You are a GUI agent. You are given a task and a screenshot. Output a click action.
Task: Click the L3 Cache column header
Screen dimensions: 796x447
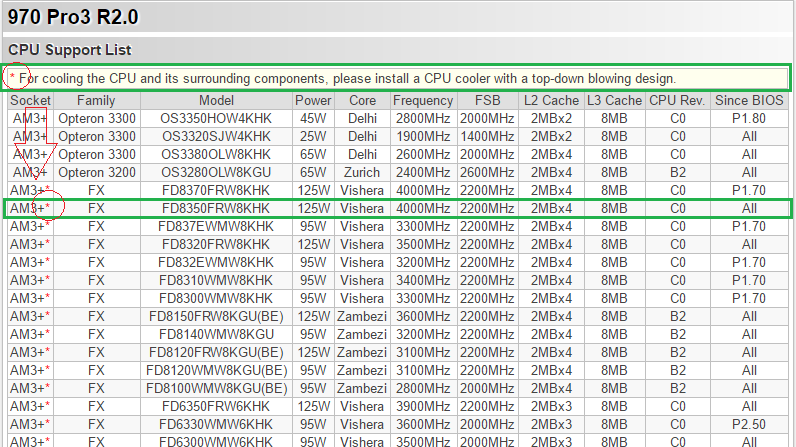coord(614,100)
